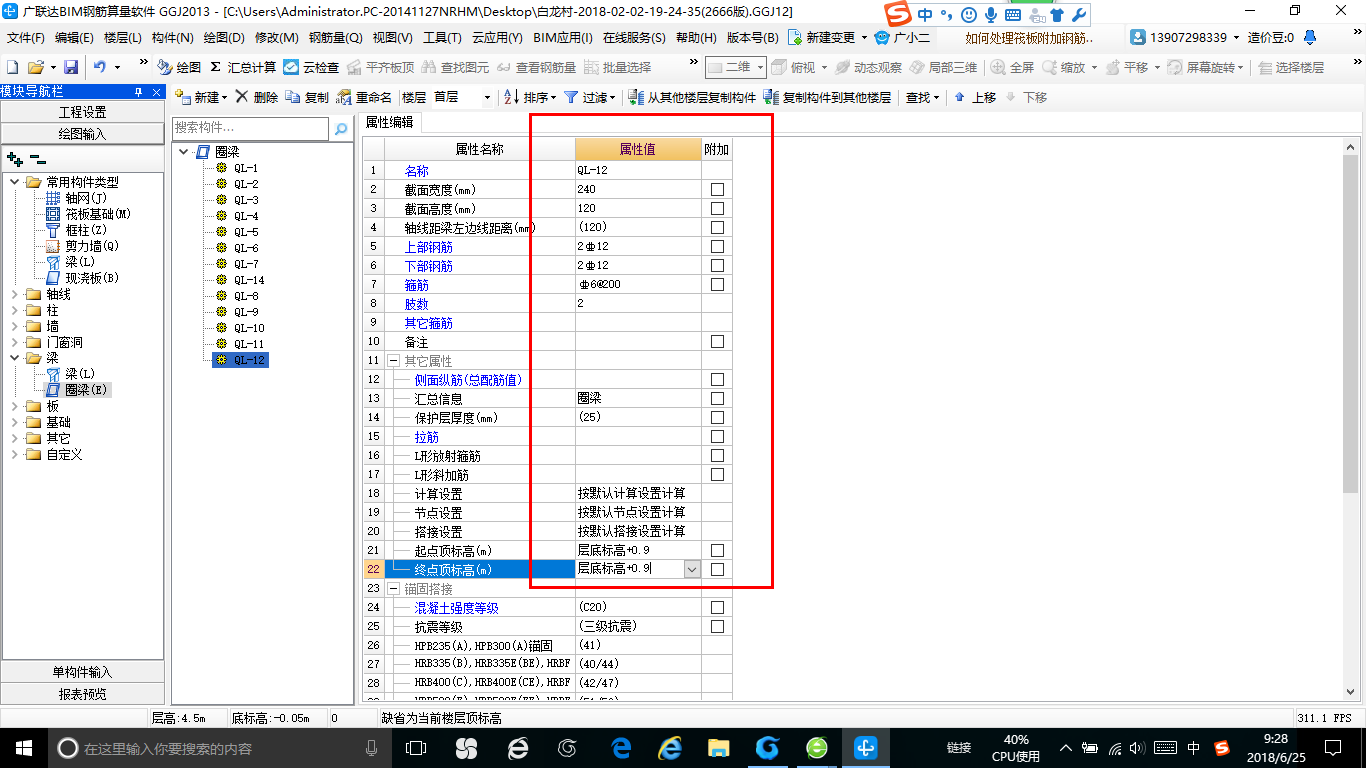Click the 搜索构件 search field
Image resolution: width=1366 pixels, height=768 pixels.
(250, 128)
